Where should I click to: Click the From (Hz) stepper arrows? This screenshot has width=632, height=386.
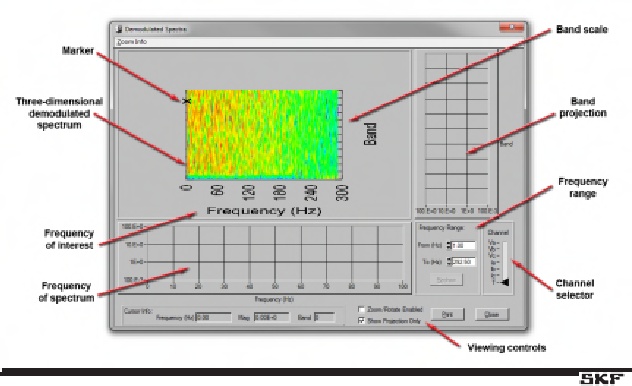tap(449, 245)
